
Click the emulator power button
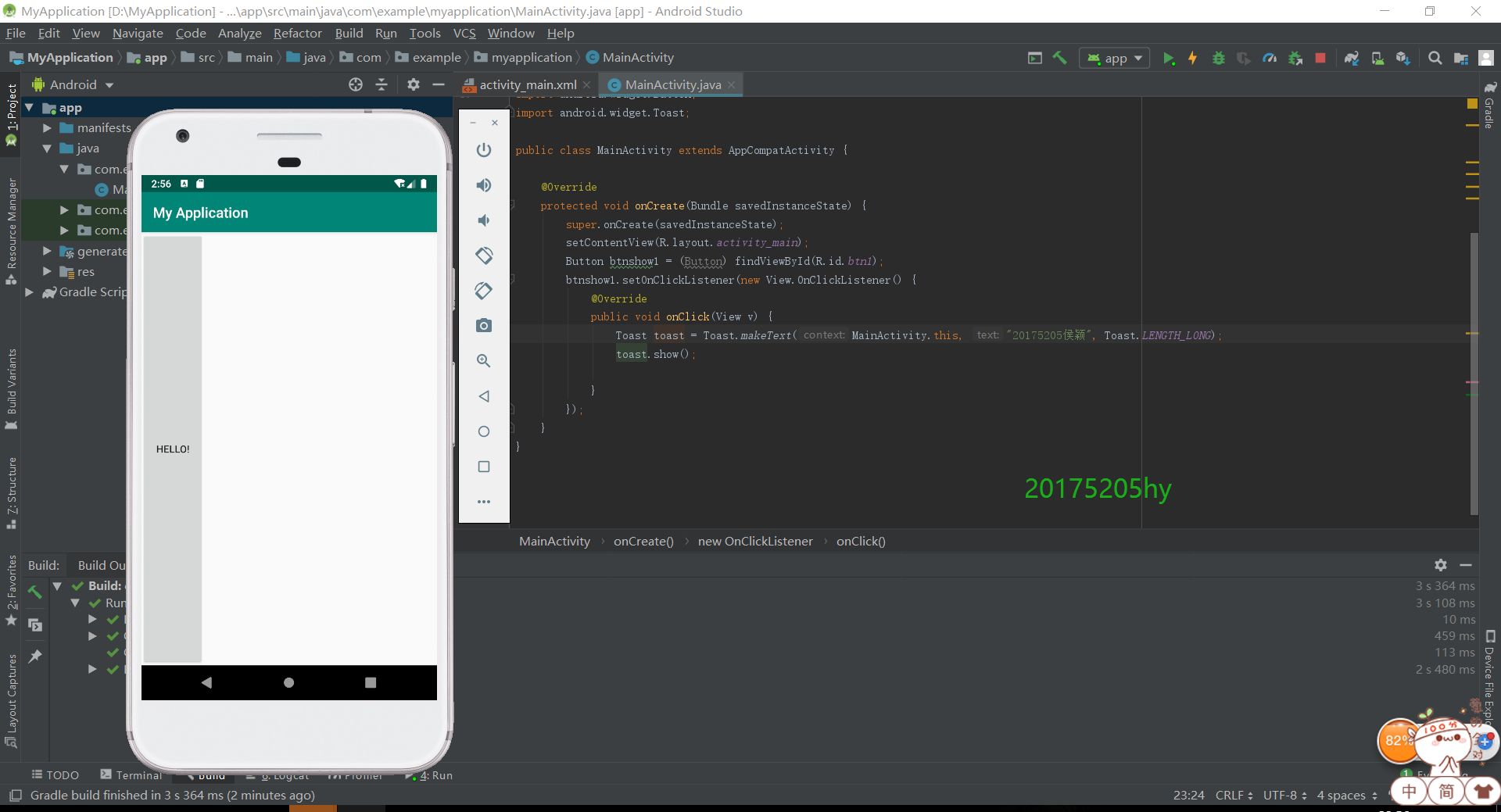click(484, 150)
